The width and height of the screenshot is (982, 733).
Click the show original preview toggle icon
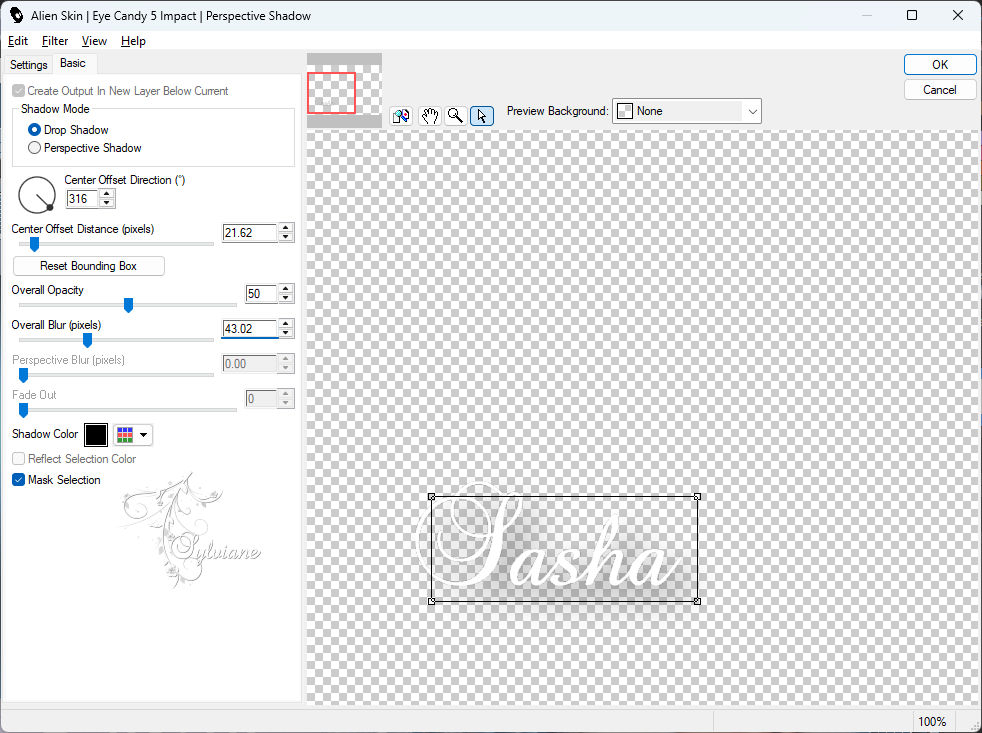click(x=401, y=116)
